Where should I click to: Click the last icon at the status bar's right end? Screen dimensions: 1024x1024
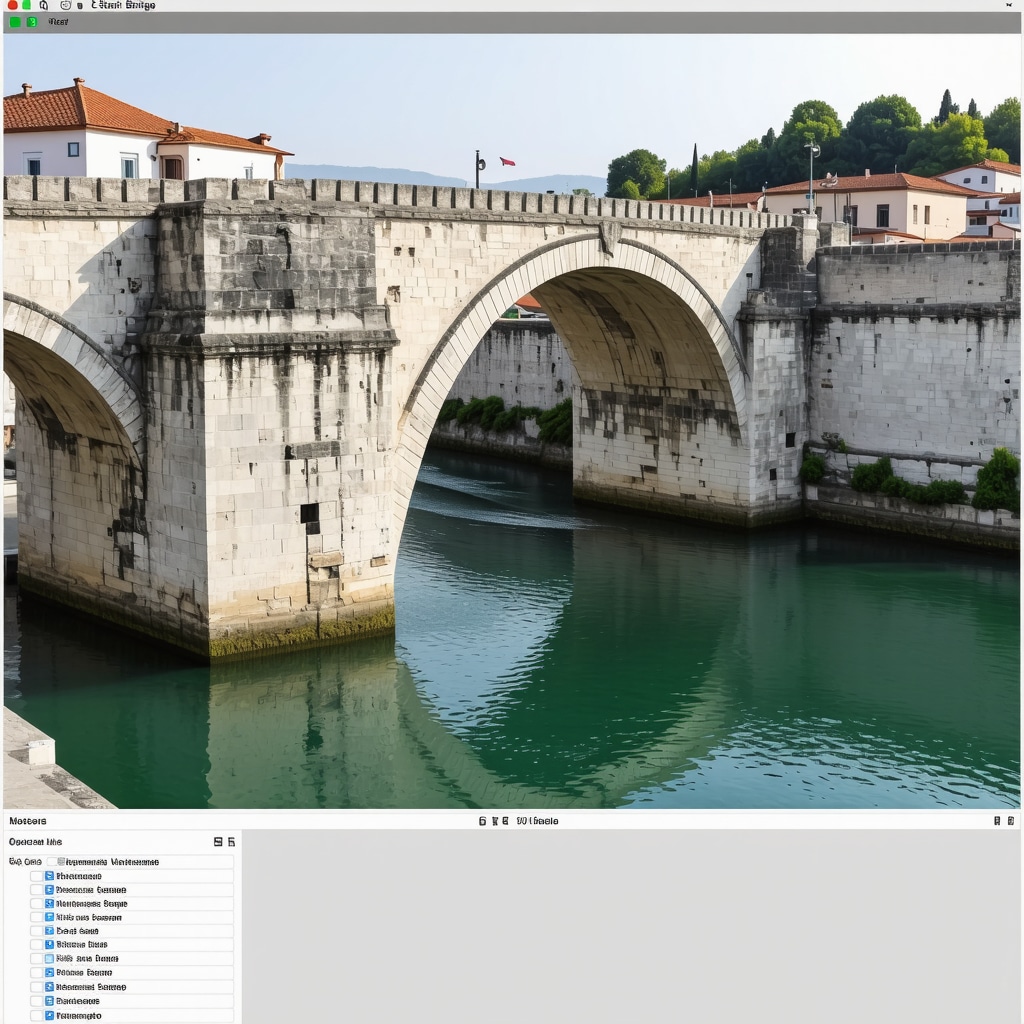click(1010, 821)
